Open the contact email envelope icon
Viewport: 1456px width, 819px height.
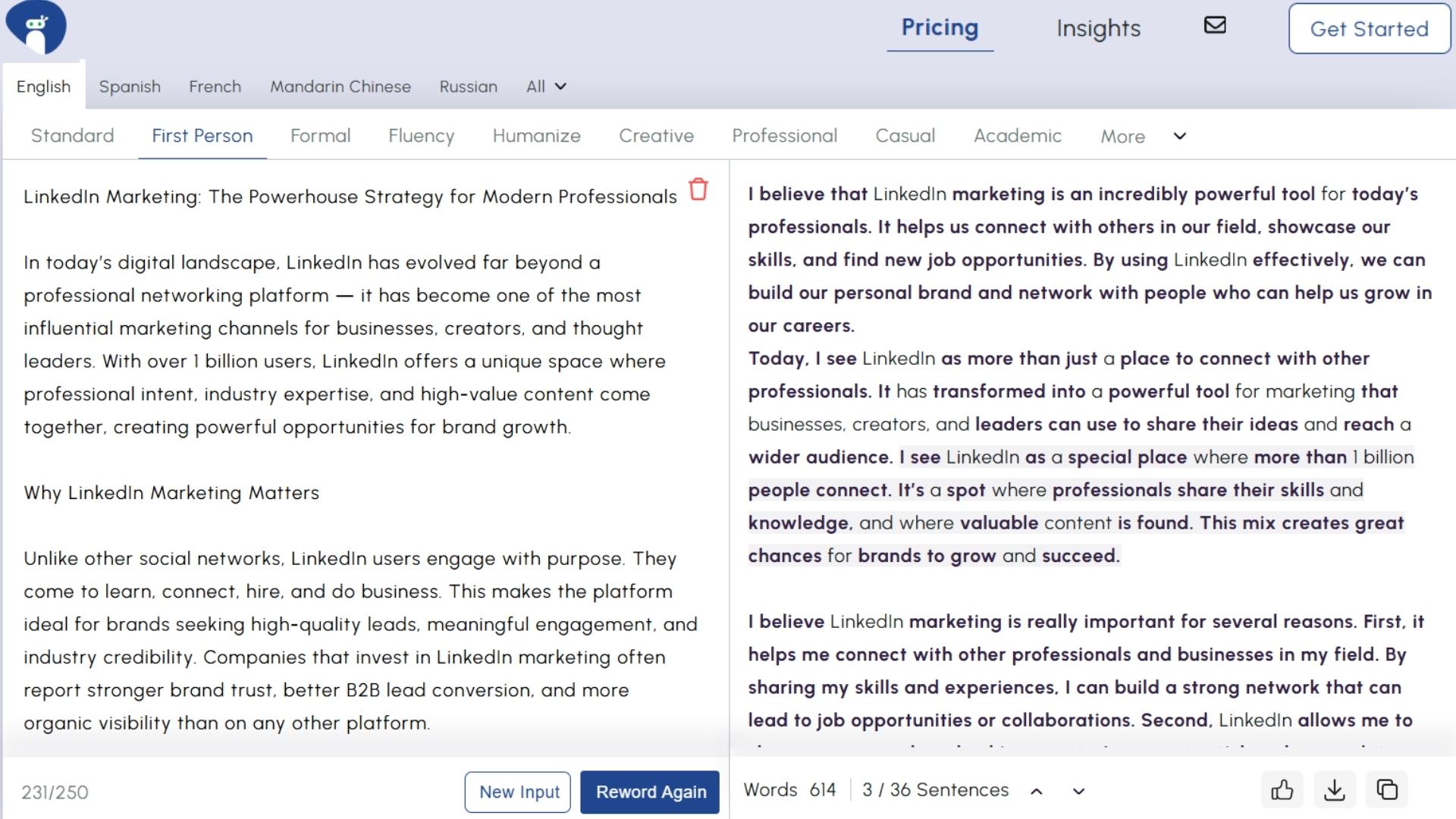click(1215, 25)
